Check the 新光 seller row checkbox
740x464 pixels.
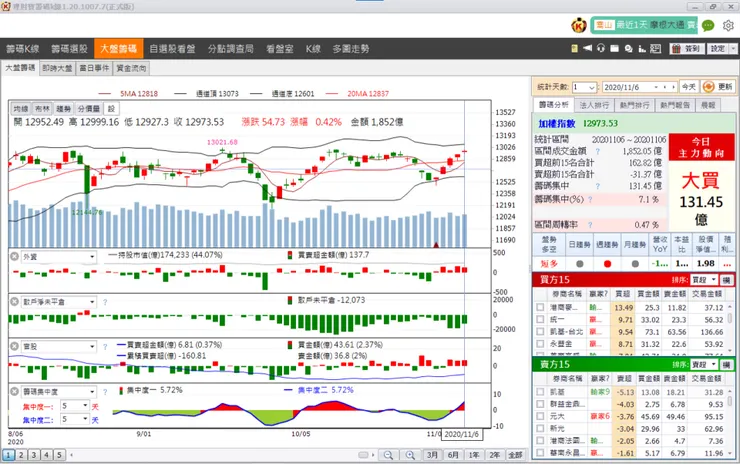540,429
